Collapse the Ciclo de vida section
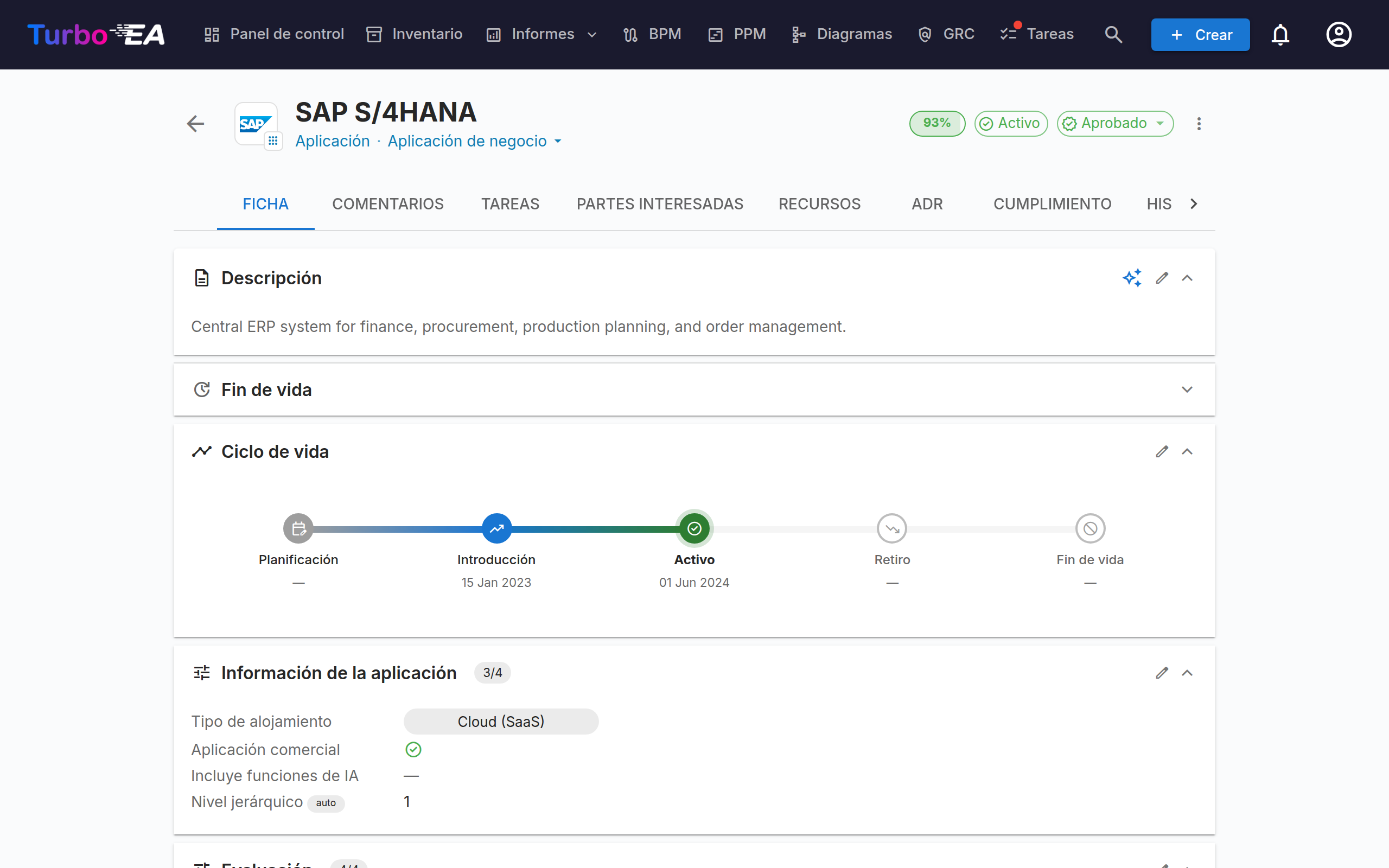Screen dimensions: 1389x868 1187,452
